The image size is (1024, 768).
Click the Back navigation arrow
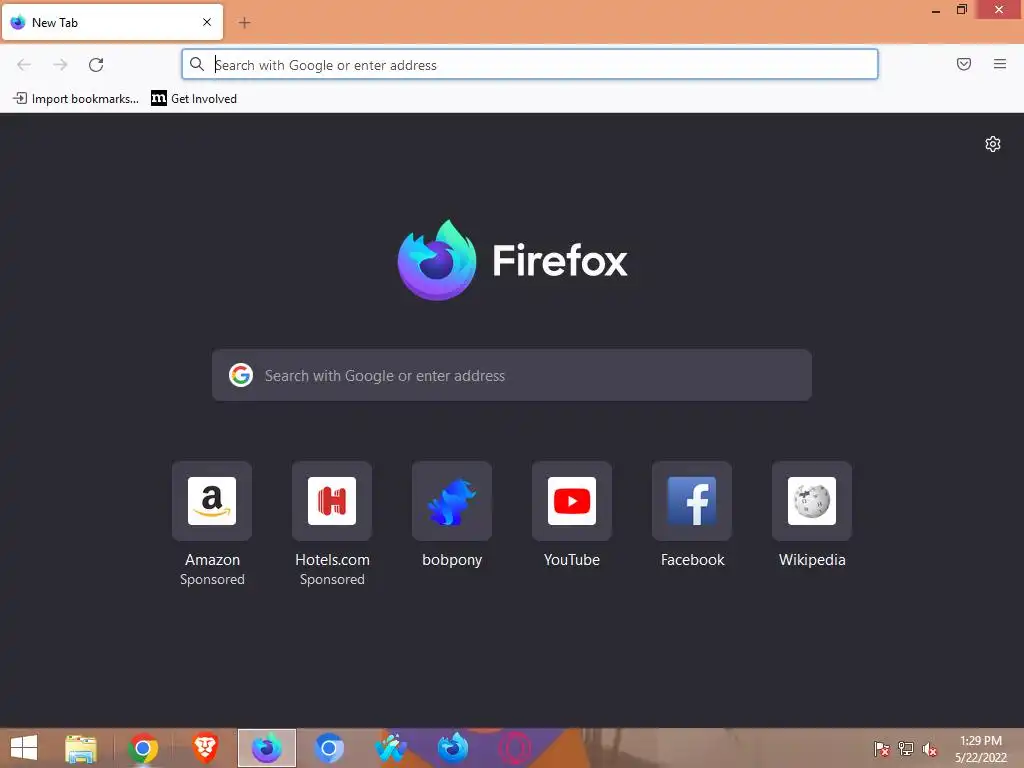click(x=24, y=65)
